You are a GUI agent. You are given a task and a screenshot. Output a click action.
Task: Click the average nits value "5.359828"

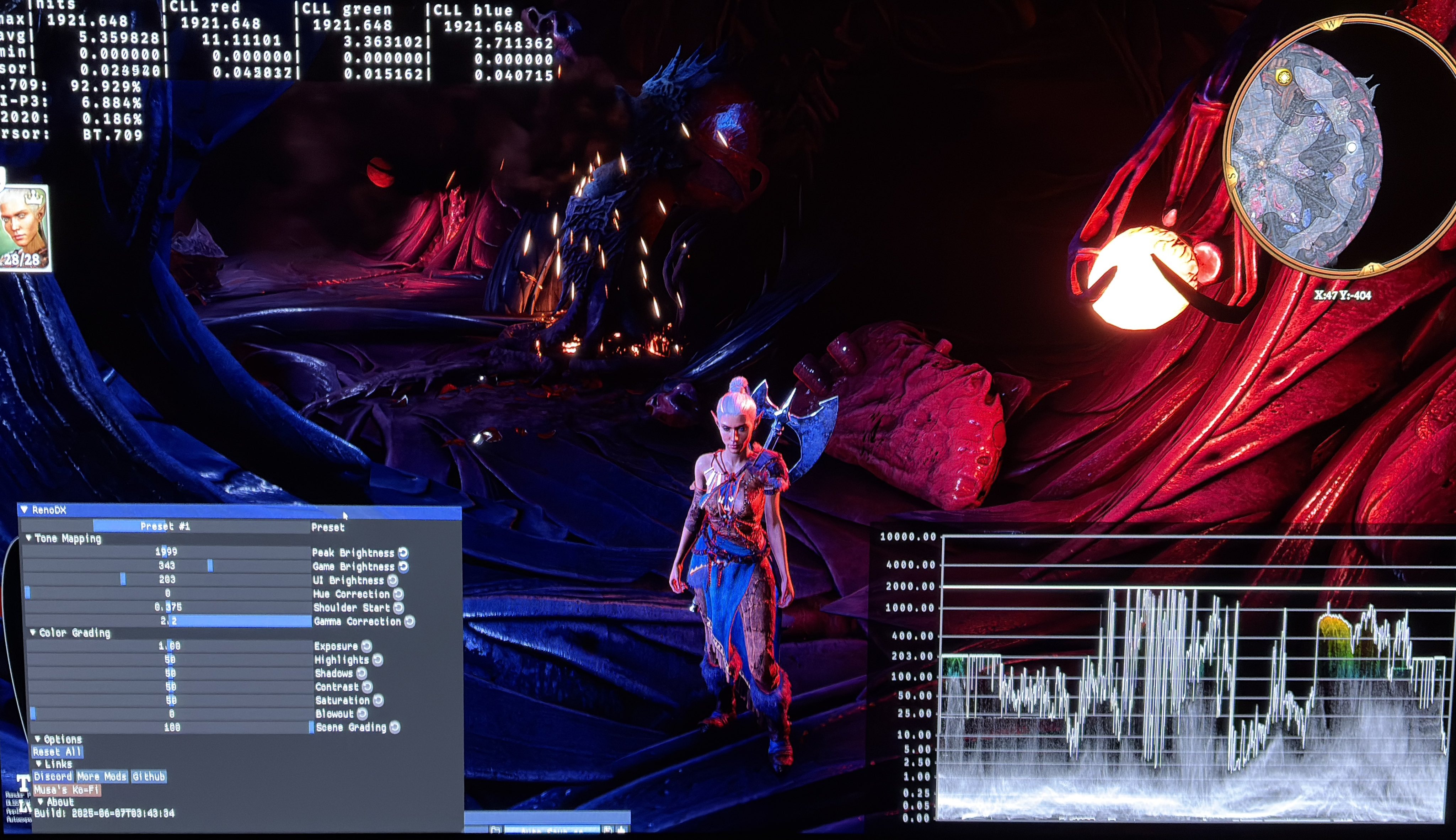pos(119,38)
